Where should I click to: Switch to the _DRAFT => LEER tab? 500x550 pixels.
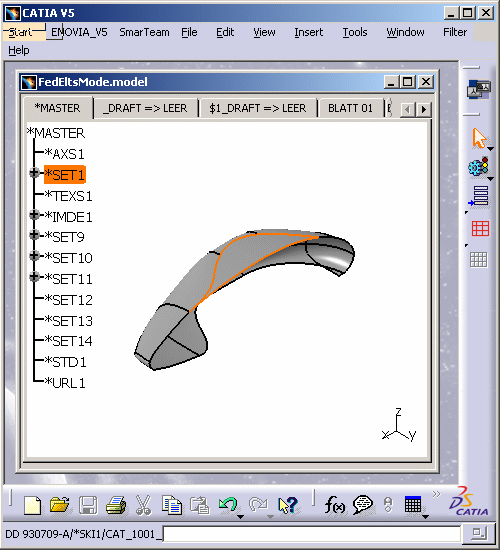click(x=146, y=108)
